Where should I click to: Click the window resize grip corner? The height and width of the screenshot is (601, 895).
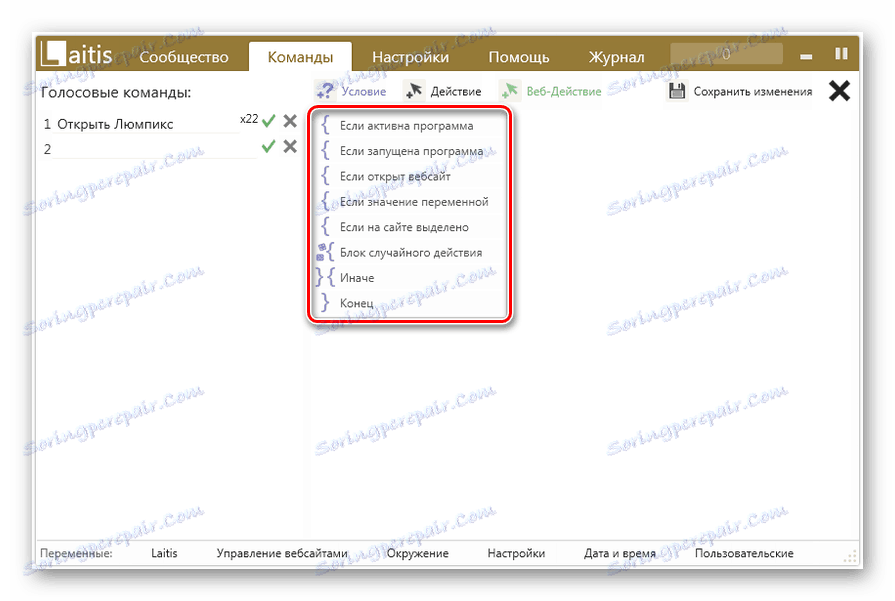[851, 556]
